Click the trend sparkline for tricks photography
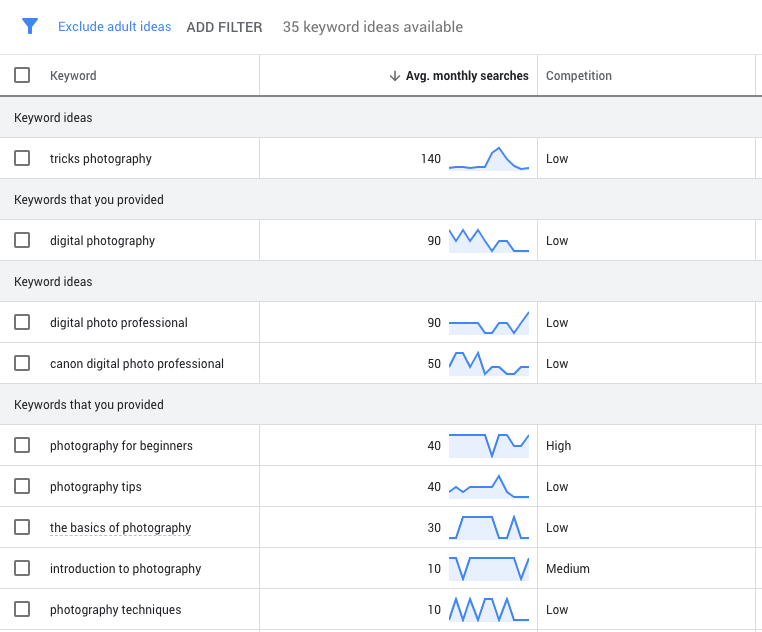762x632 pixels. point(489,159)
